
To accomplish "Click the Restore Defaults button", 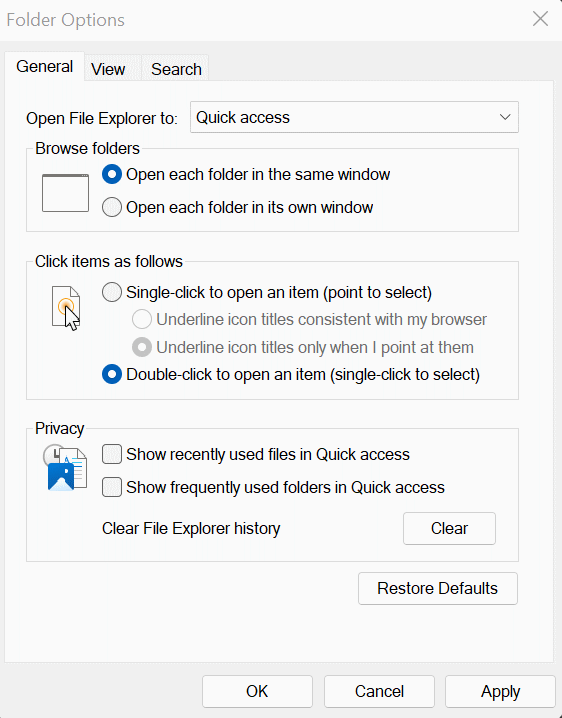I will tap(438, 588).
